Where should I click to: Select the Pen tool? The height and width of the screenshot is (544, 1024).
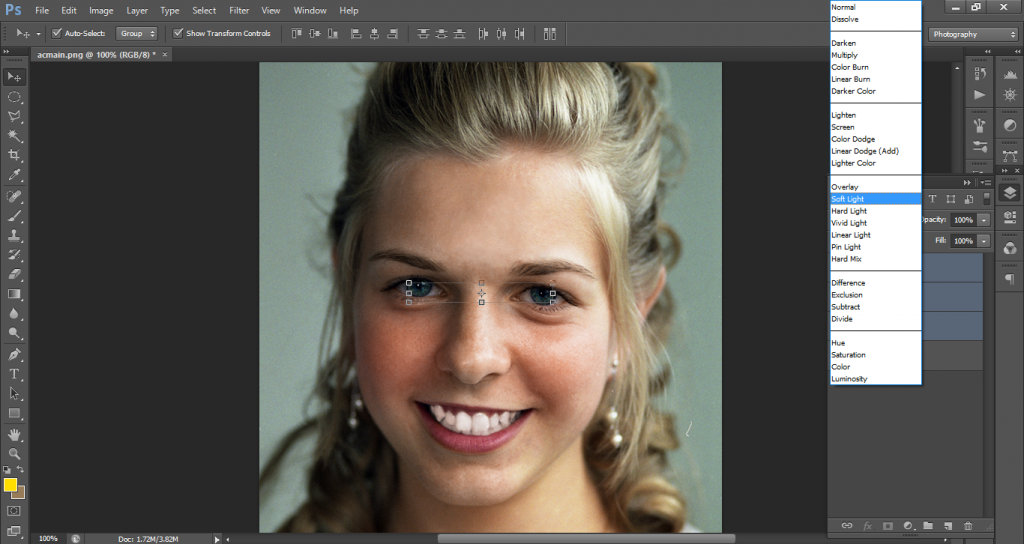click(14, 355)
